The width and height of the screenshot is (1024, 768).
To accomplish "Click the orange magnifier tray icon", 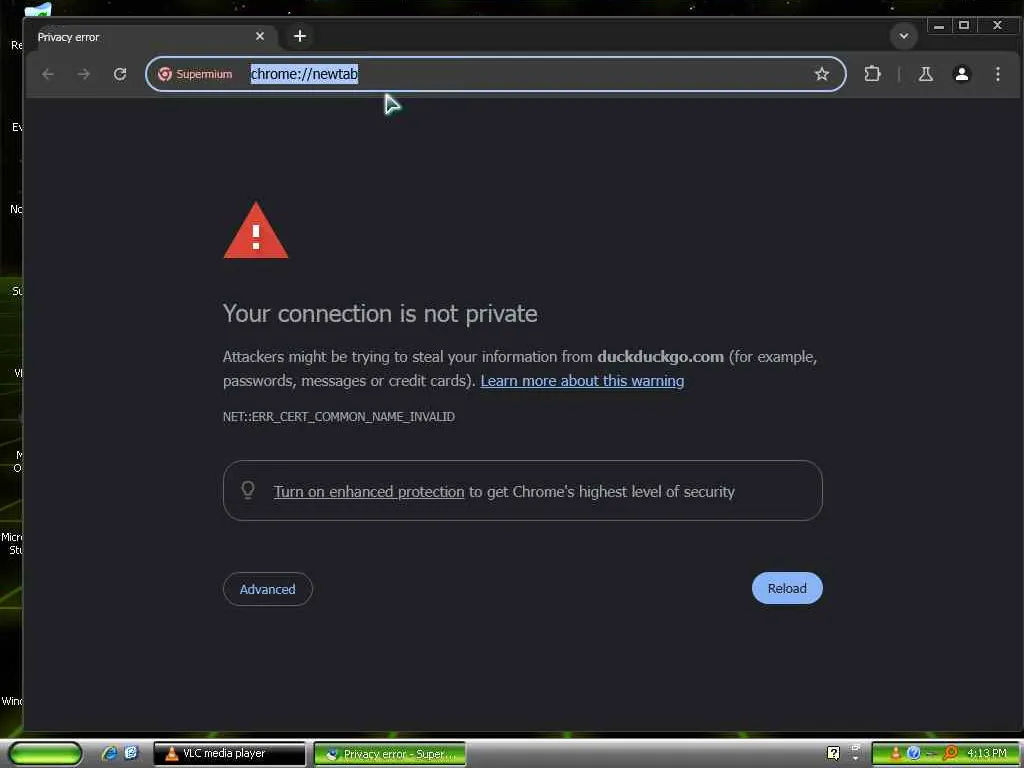I will pos(950,754).
